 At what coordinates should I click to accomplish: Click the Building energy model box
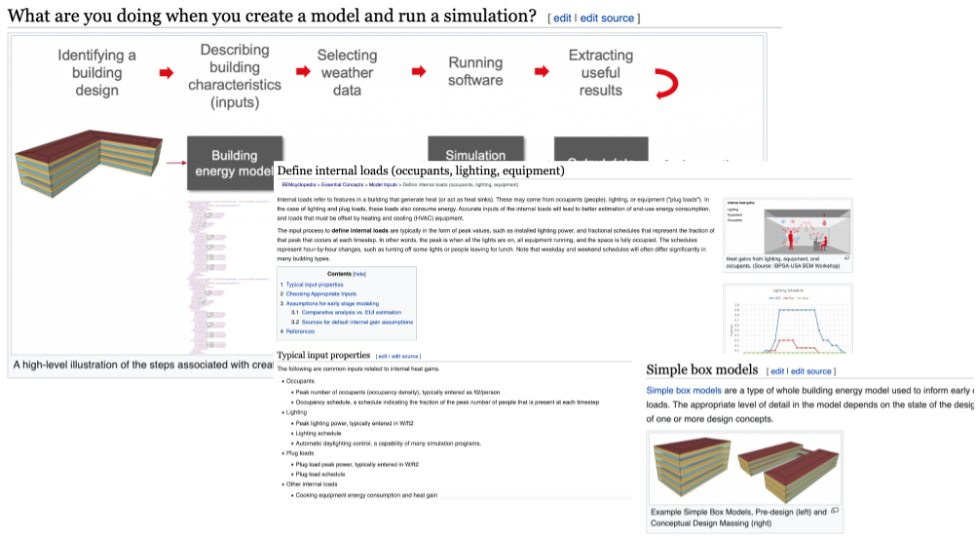(x=234, y=163)
